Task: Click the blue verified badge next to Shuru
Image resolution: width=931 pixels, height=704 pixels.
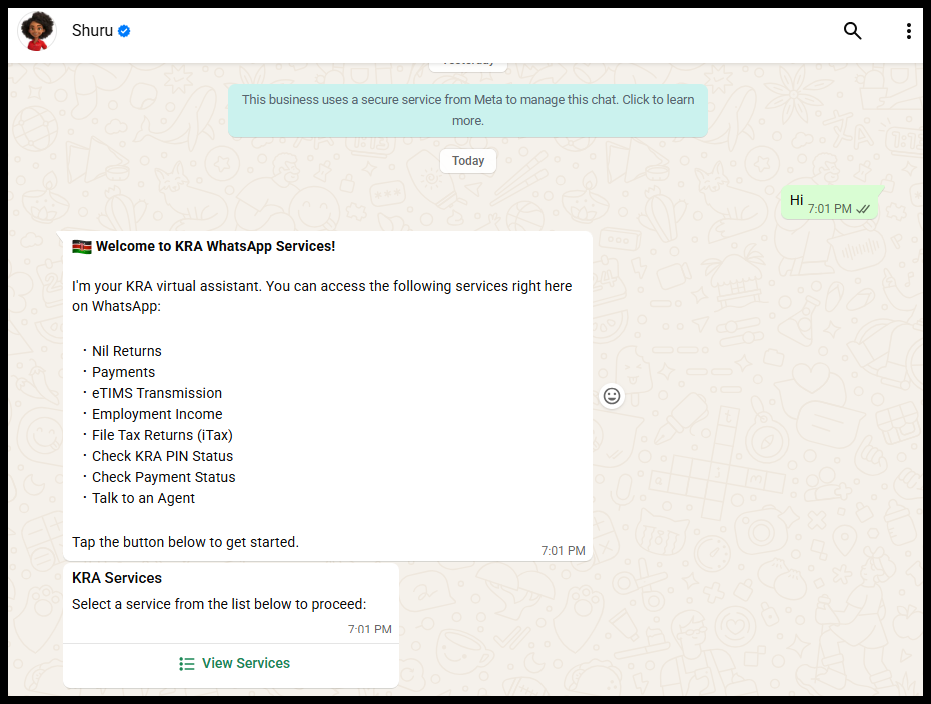Action: [124, 31]
